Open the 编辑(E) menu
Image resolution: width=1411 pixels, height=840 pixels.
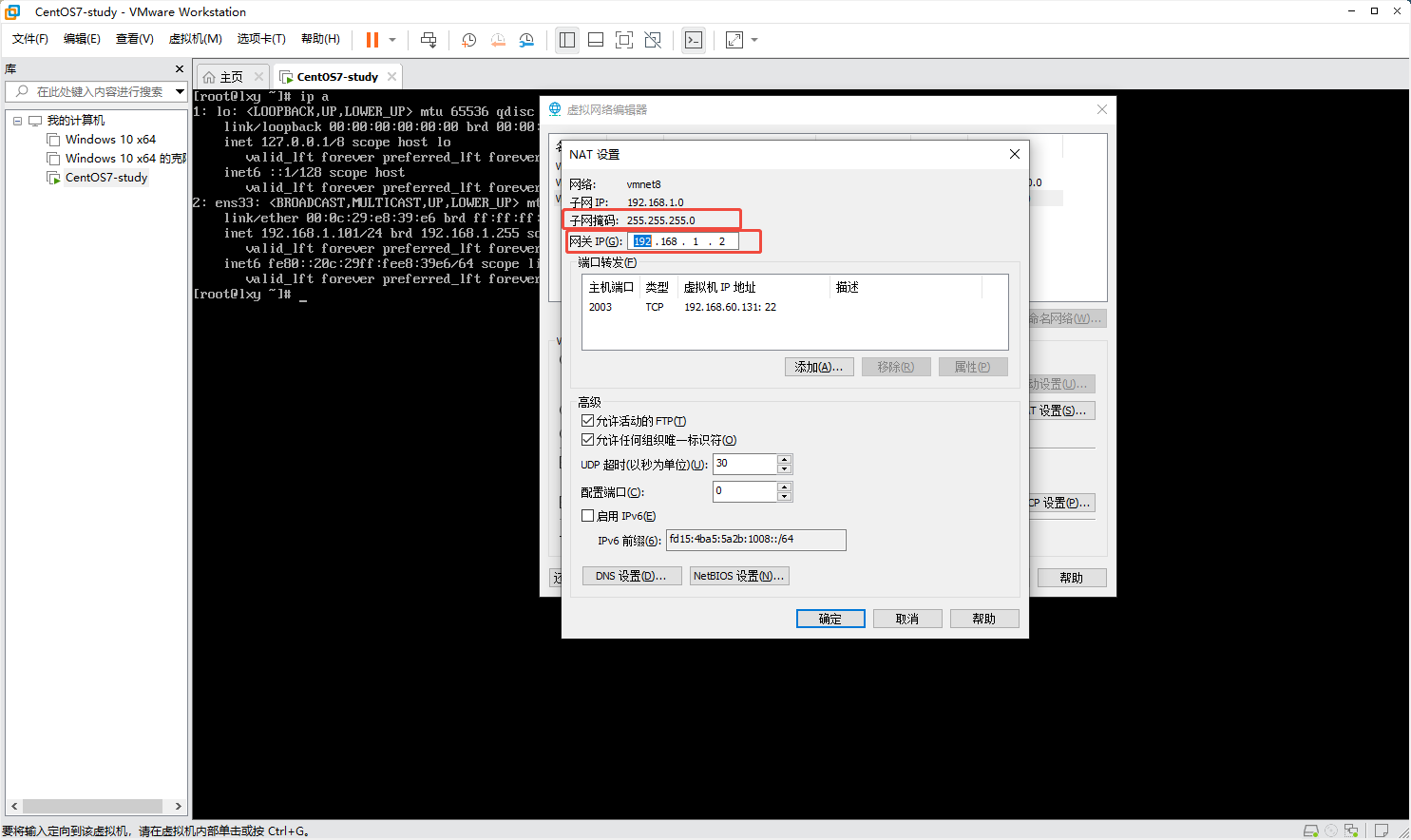82,39
